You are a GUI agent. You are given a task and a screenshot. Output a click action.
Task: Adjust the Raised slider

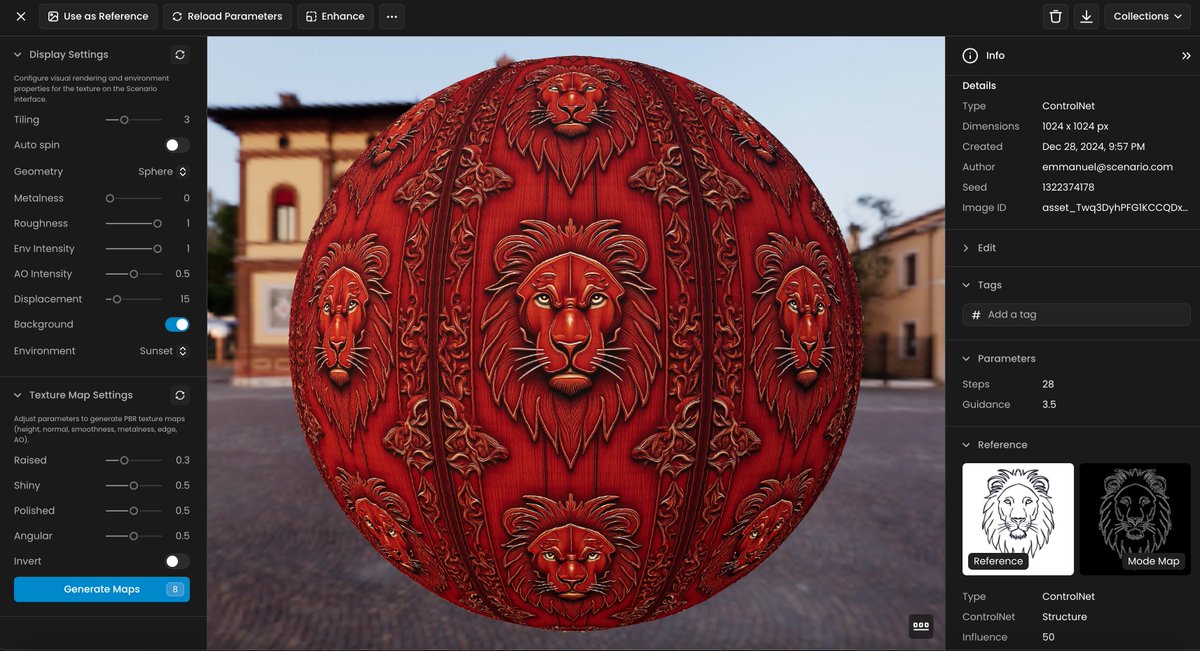(x=134, y=460)
